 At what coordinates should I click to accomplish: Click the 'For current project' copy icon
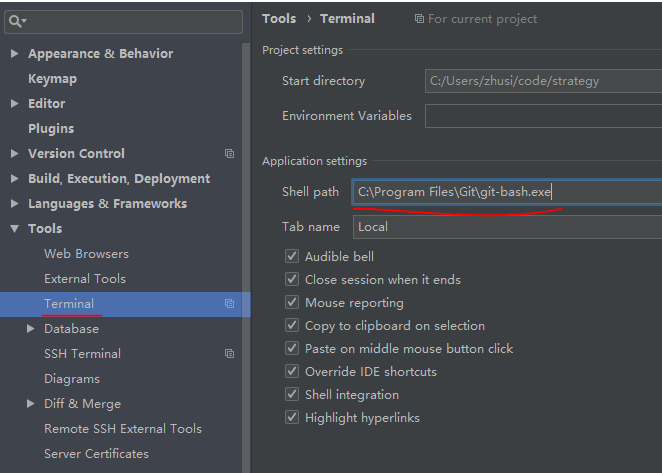[419, 19]
